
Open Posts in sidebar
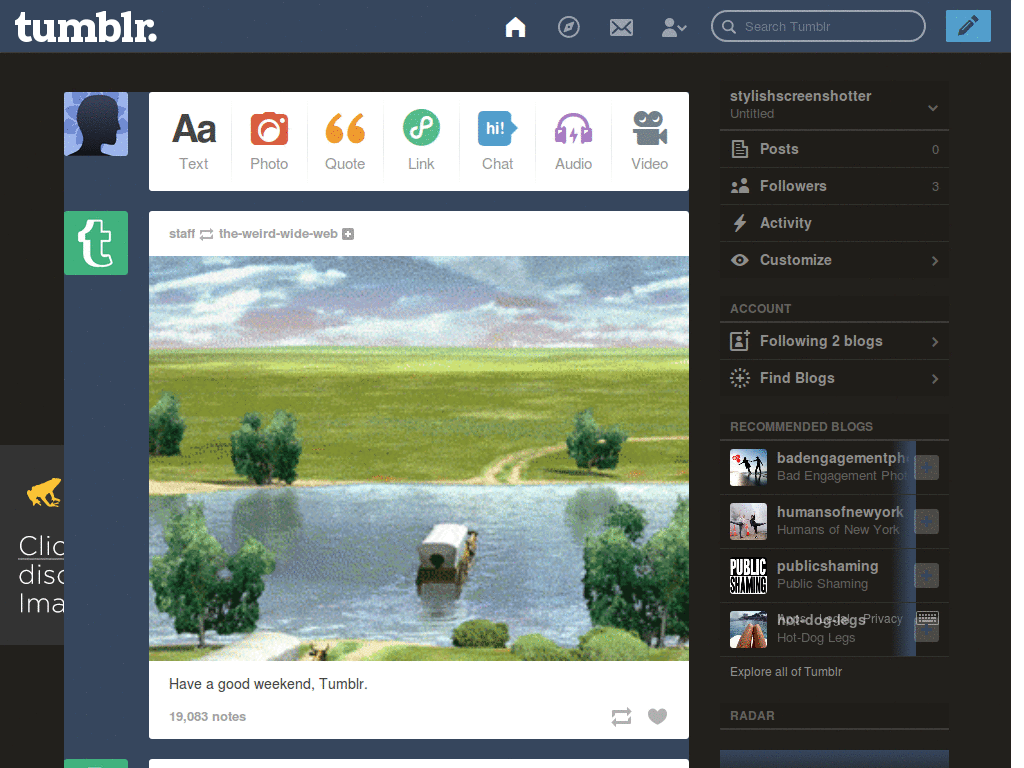click(x=834, y=149)
